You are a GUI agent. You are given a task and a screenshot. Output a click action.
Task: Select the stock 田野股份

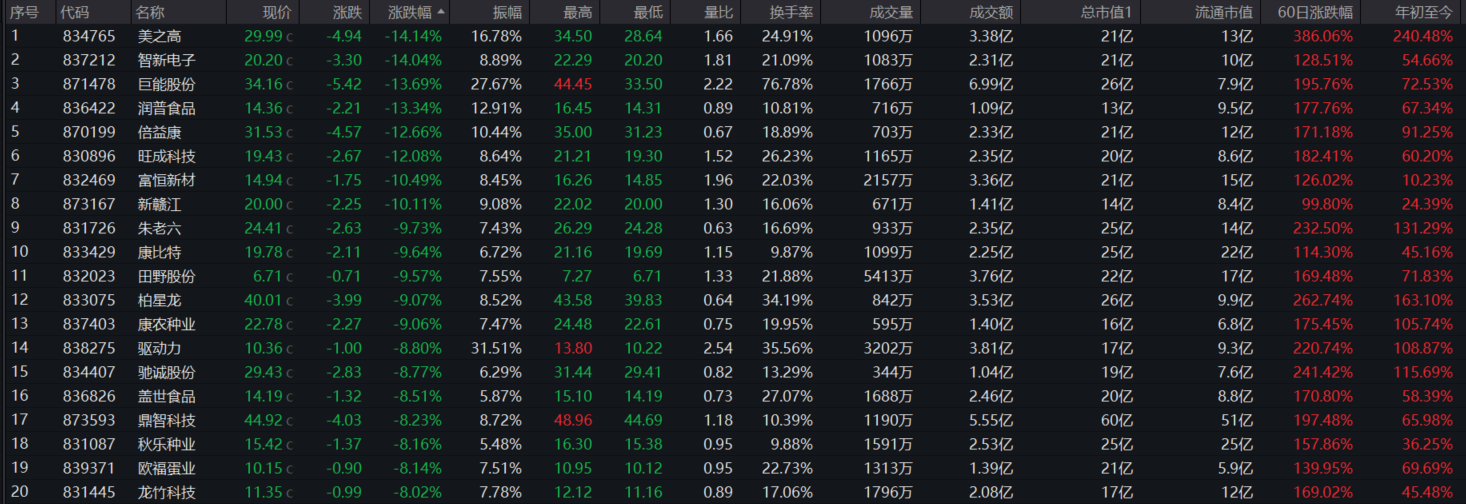[x=167, y=276]
